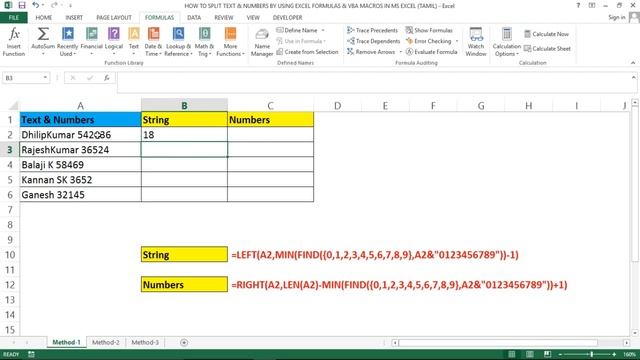Image resolution: width=640 pixels, height=360 pixels.
Task: Switch to Normal view in status bar
Action: click(x=511, y=354)
